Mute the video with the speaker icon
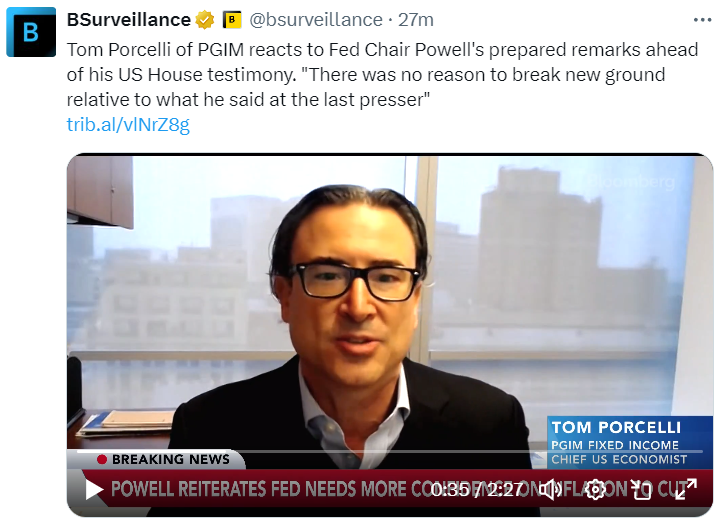This screenshot has height=527, width=719. click(551, 489)
